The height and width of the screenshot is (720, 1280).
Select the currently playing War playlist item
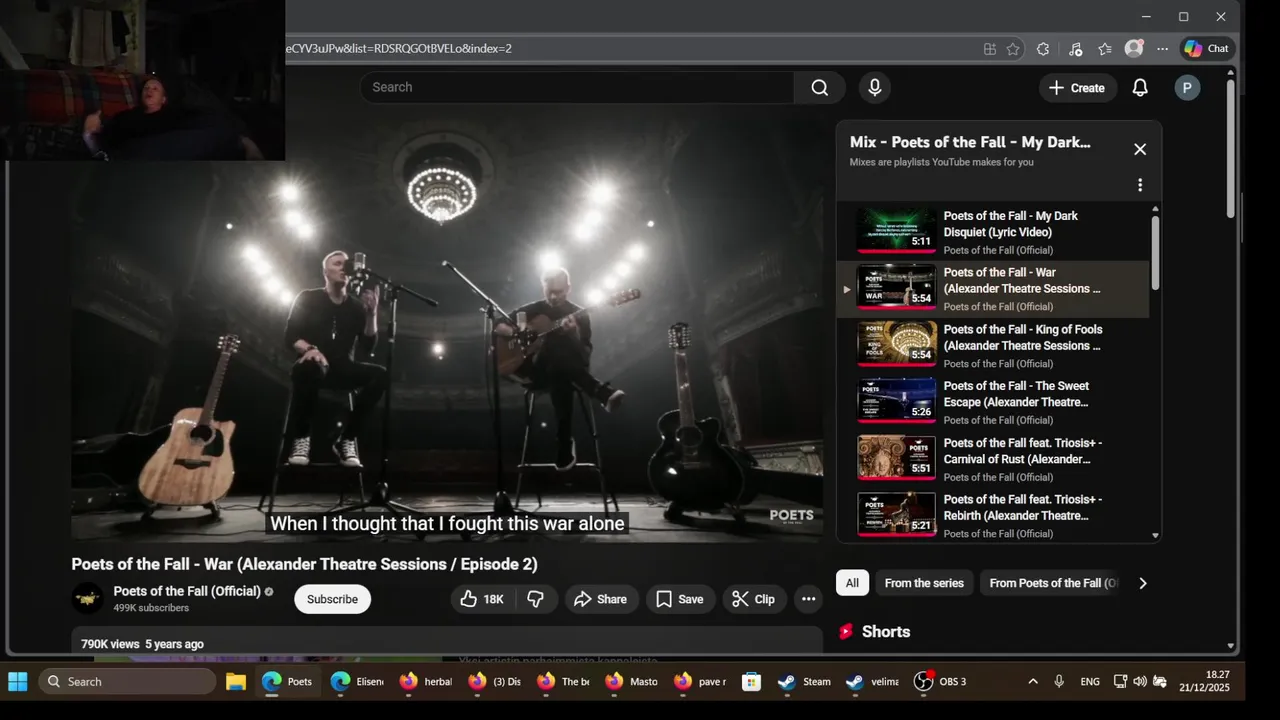point(993,289)
